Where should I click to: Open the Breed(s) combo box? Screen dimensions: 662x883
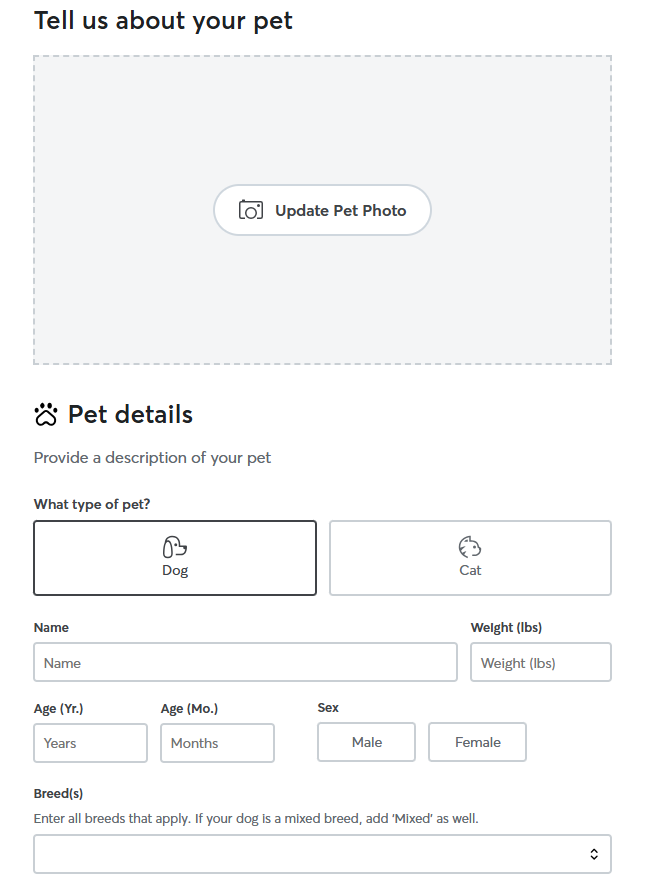310,854
